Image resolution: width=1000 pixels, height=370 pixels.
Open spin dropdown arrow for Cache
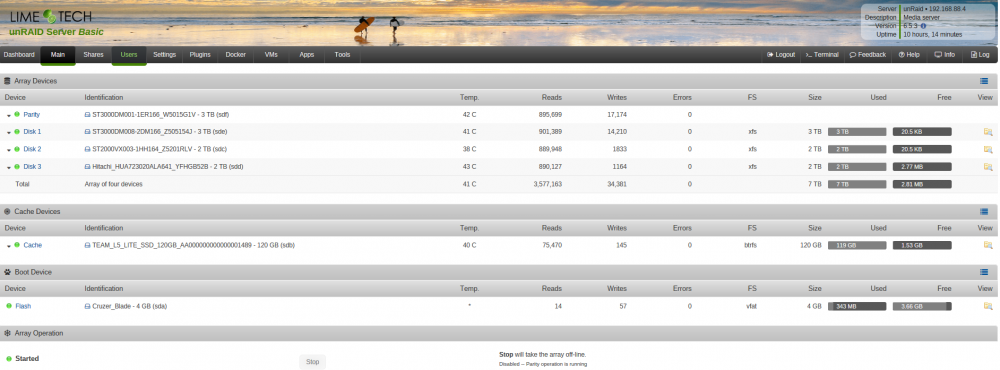(9, 246)
